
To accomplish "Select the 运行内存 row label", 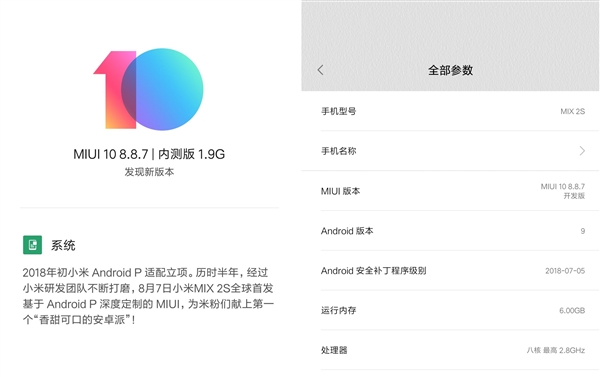I will pos(339,310).
